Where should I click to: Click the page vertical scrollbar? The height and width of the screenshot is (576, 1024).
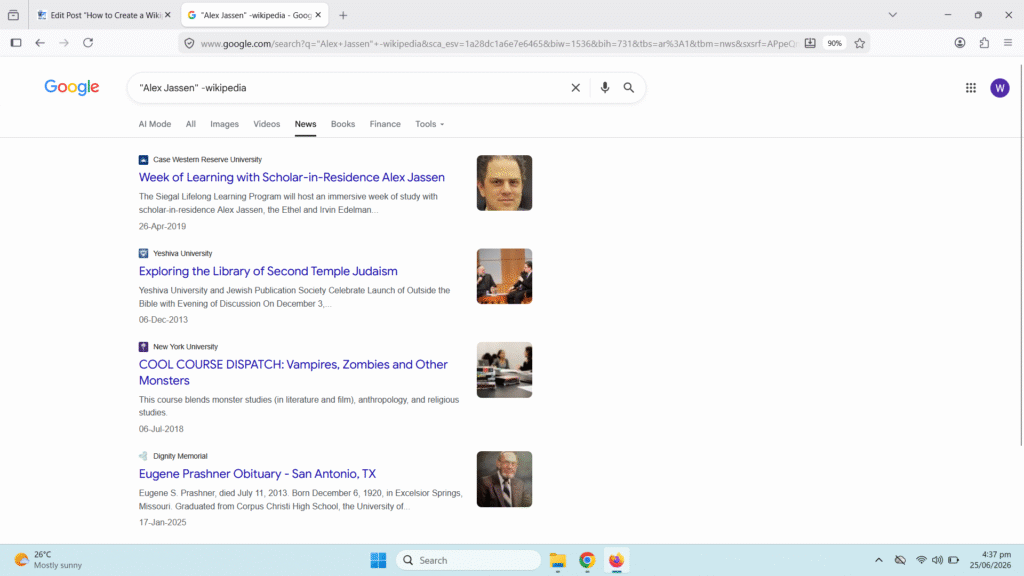point(1021,255)
